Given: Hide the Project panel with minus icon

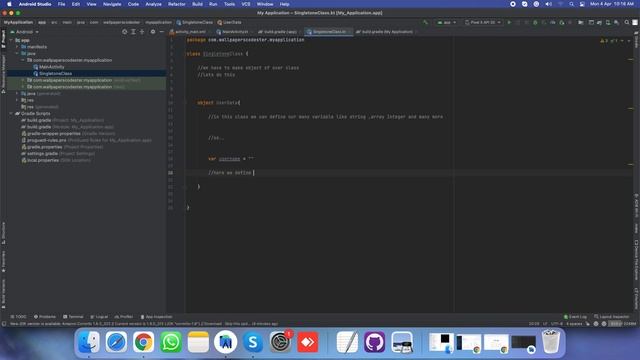Looking at the screenshot, I should (162, 32).
